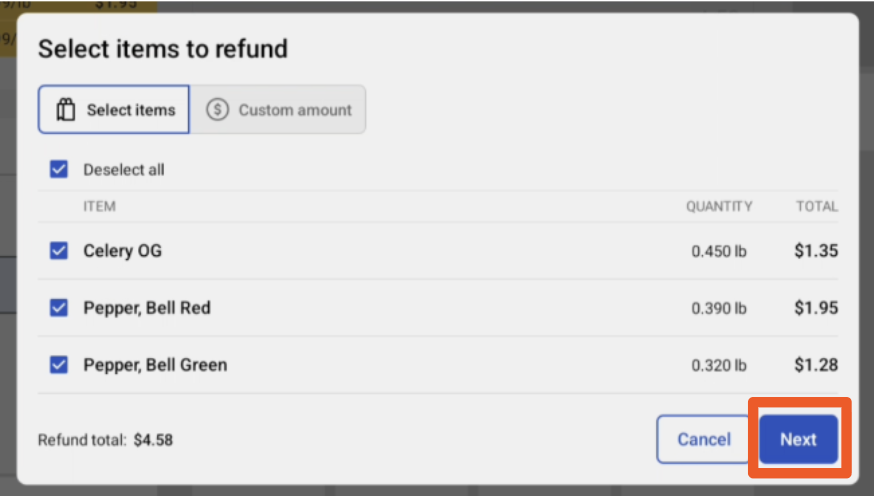Uncheck the Pepper, Bell Green checkbox
Image resolution: width=874 pixels, height=496 pixels.
(x=59, y=364)
